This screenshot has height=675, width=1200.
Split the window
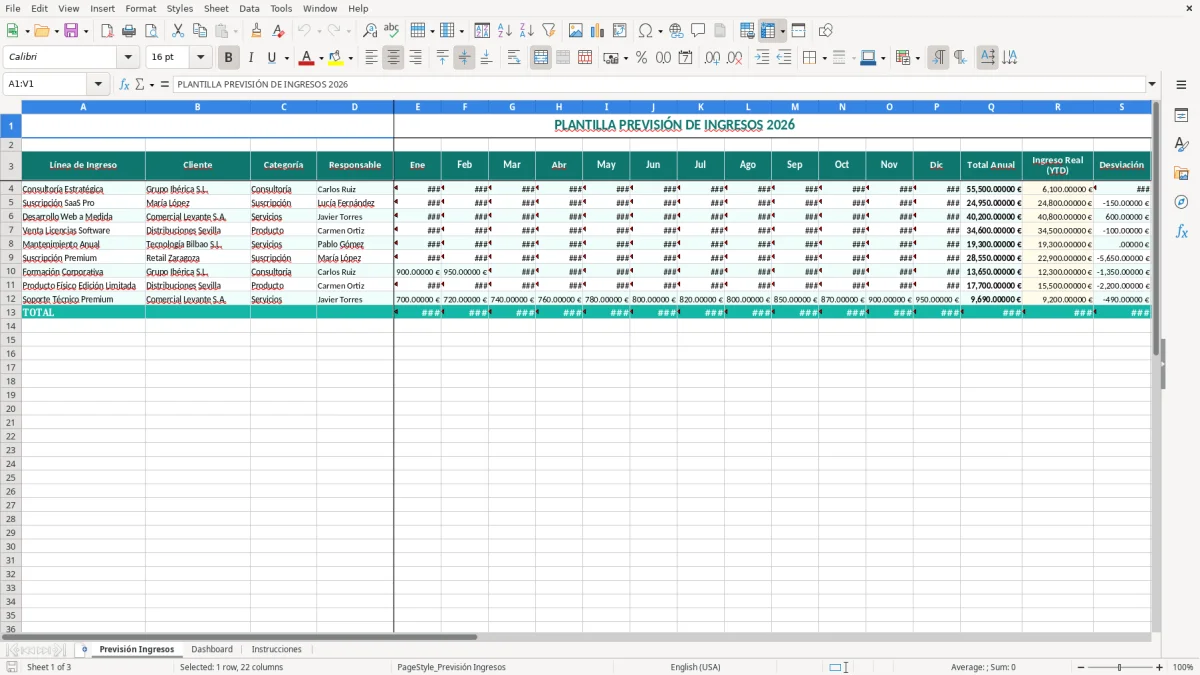(x=799, y=31)
